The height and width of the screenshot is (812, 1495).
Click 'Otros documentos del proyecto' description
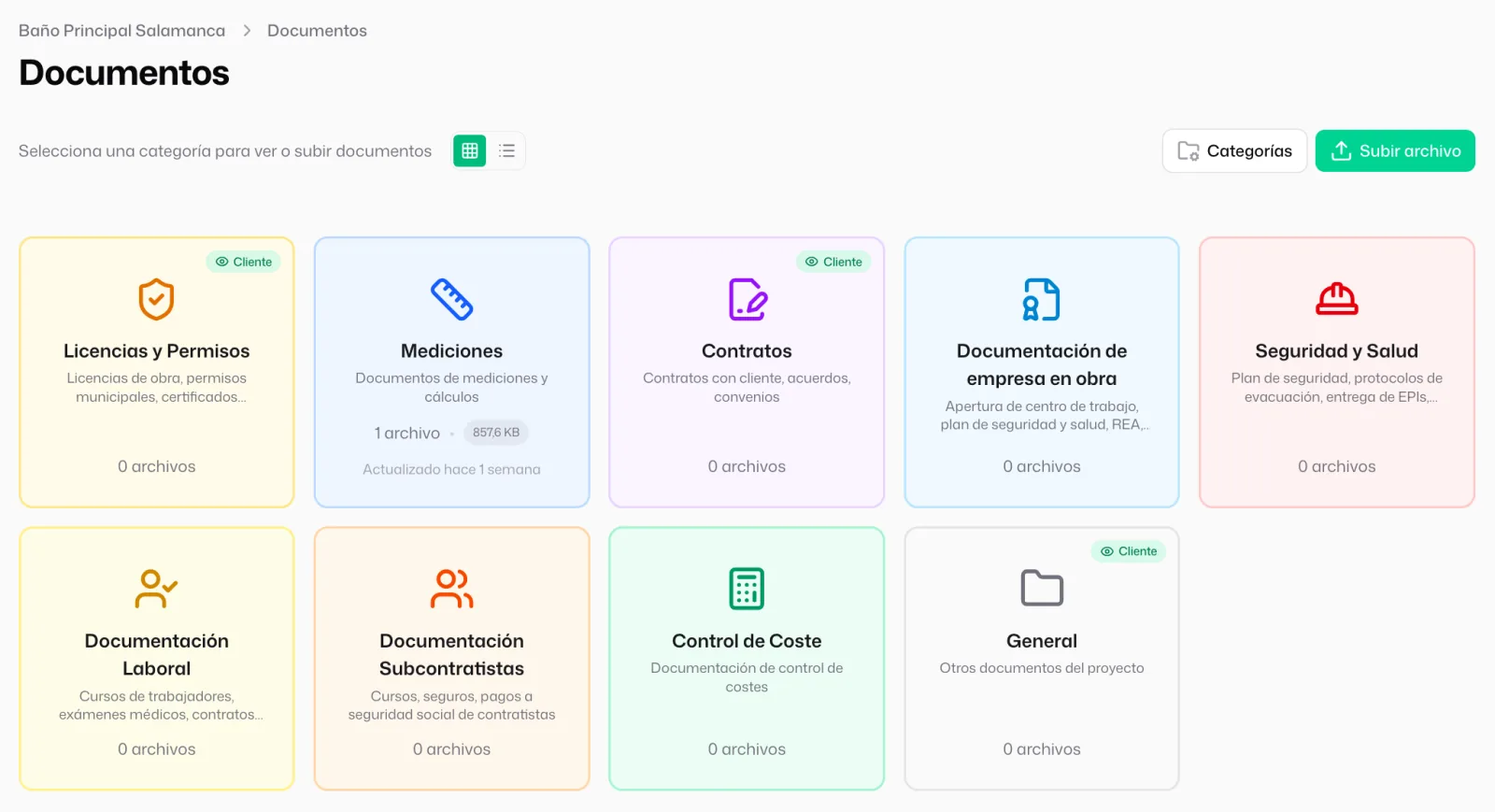pyautogui.click(x=1042, y=668)
